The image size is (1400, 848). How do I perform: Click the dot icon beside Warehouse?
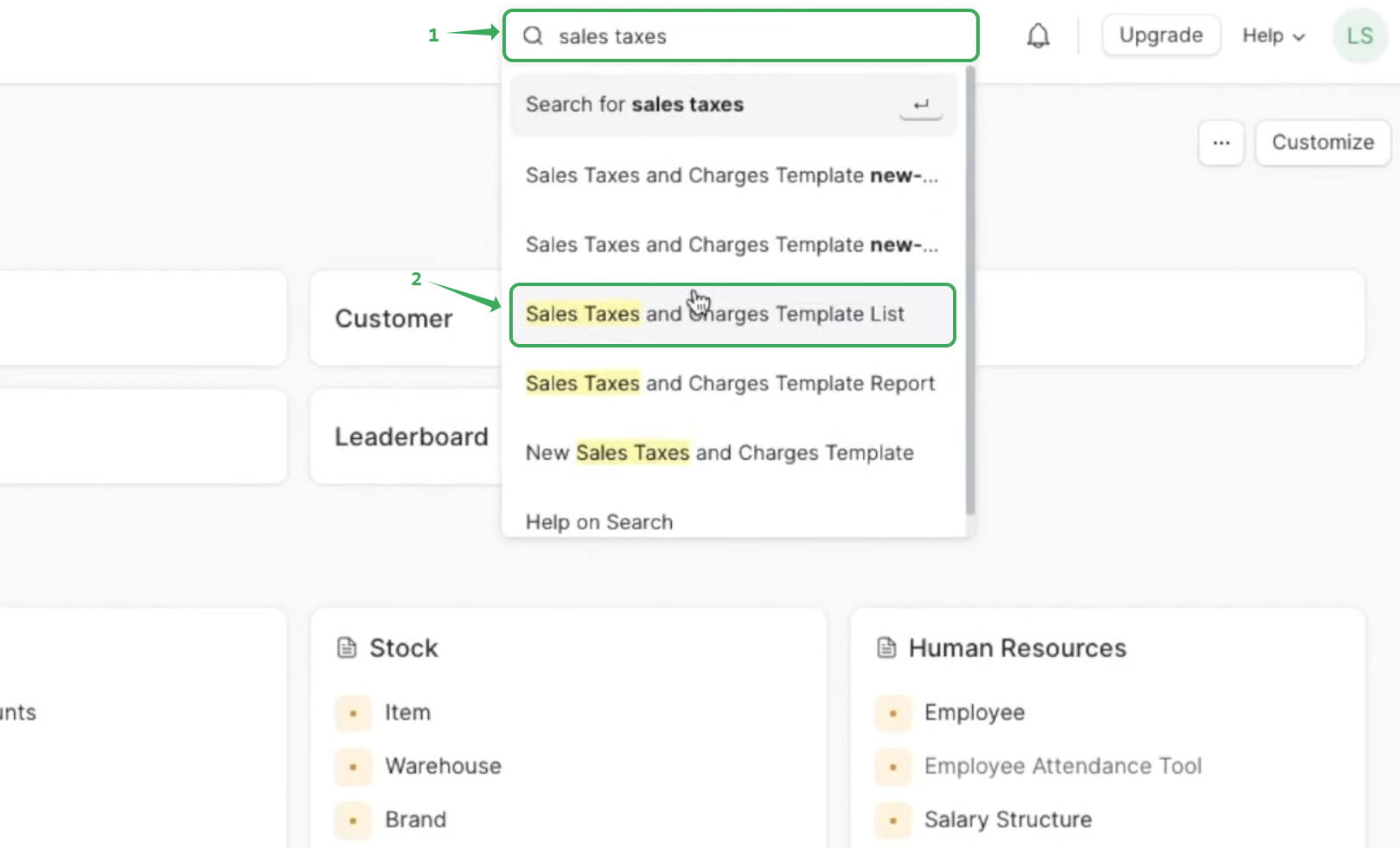click(x=353, y=767)
